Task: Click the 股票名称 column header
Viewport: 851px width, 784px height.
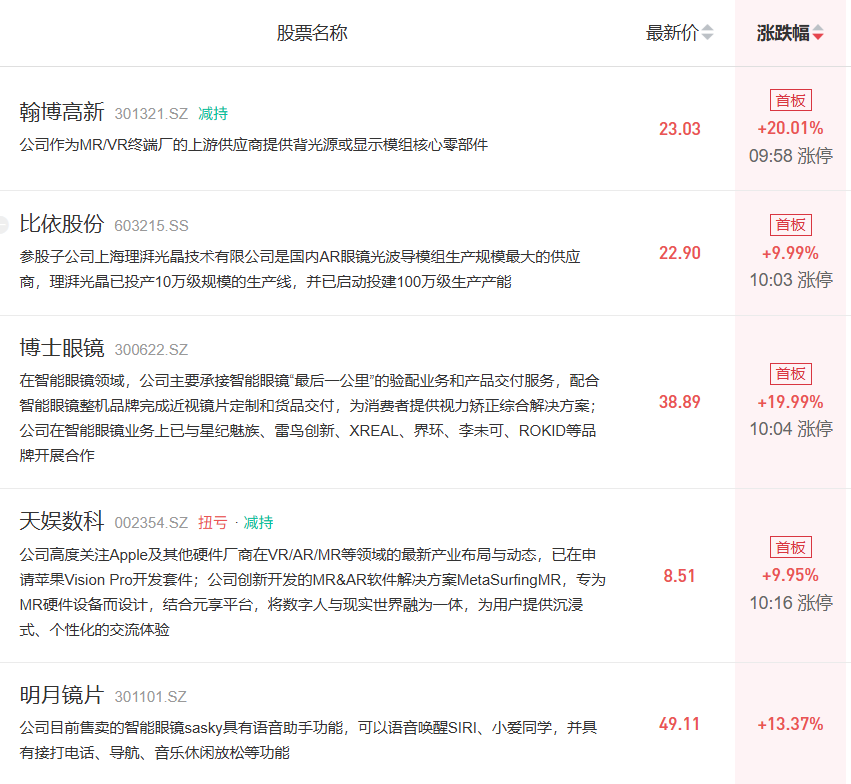Action: pyautogui.click(x=312, y=33)
